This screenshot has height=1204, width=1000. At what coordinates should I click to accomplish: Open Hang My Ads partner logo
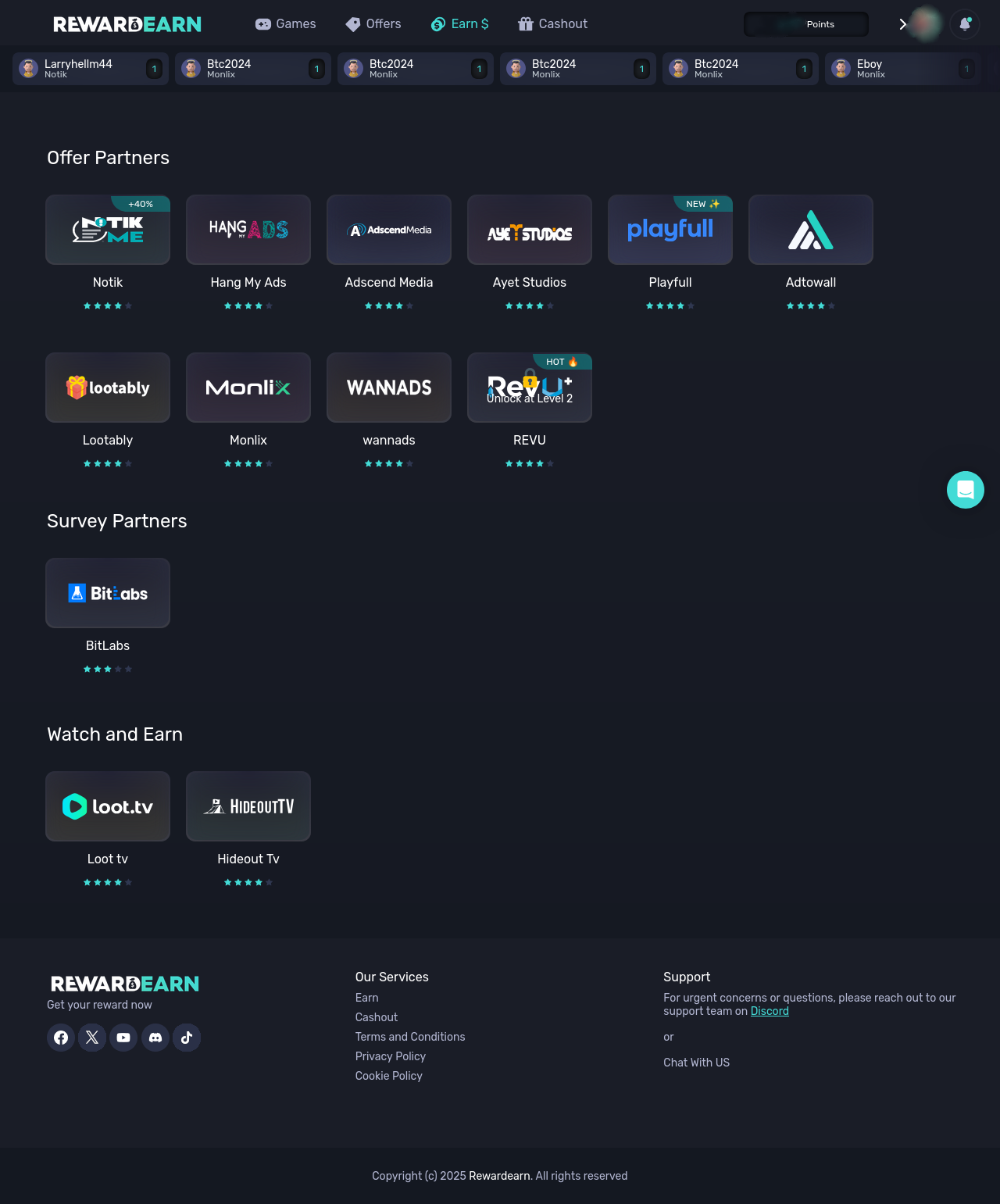click(248, 230)
